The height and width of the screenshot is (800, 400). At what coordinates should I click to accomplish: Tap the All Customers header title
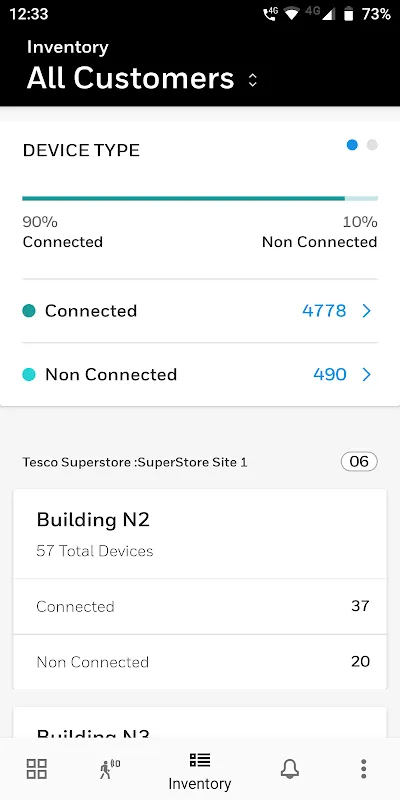tap(131, 79)
